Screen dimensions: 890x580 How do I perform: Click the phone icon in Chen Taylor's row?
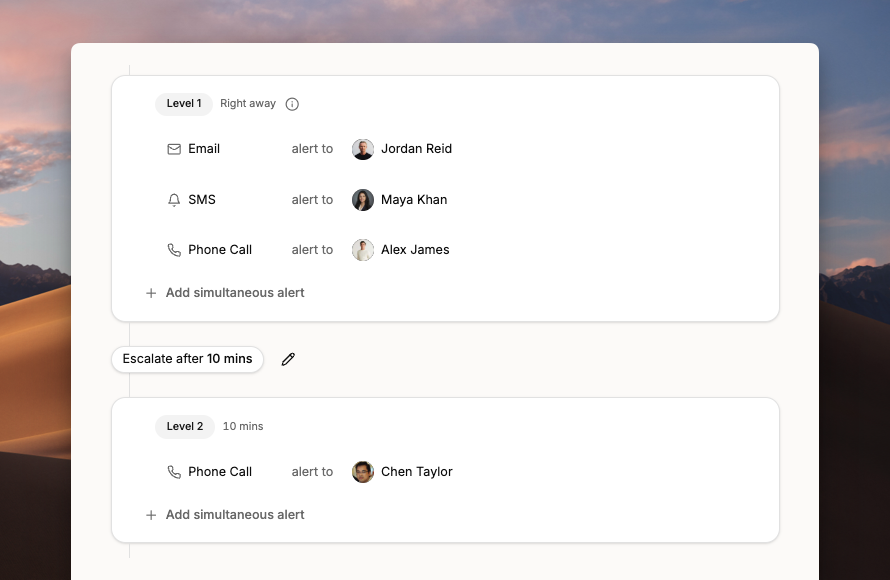coord(174,472)
